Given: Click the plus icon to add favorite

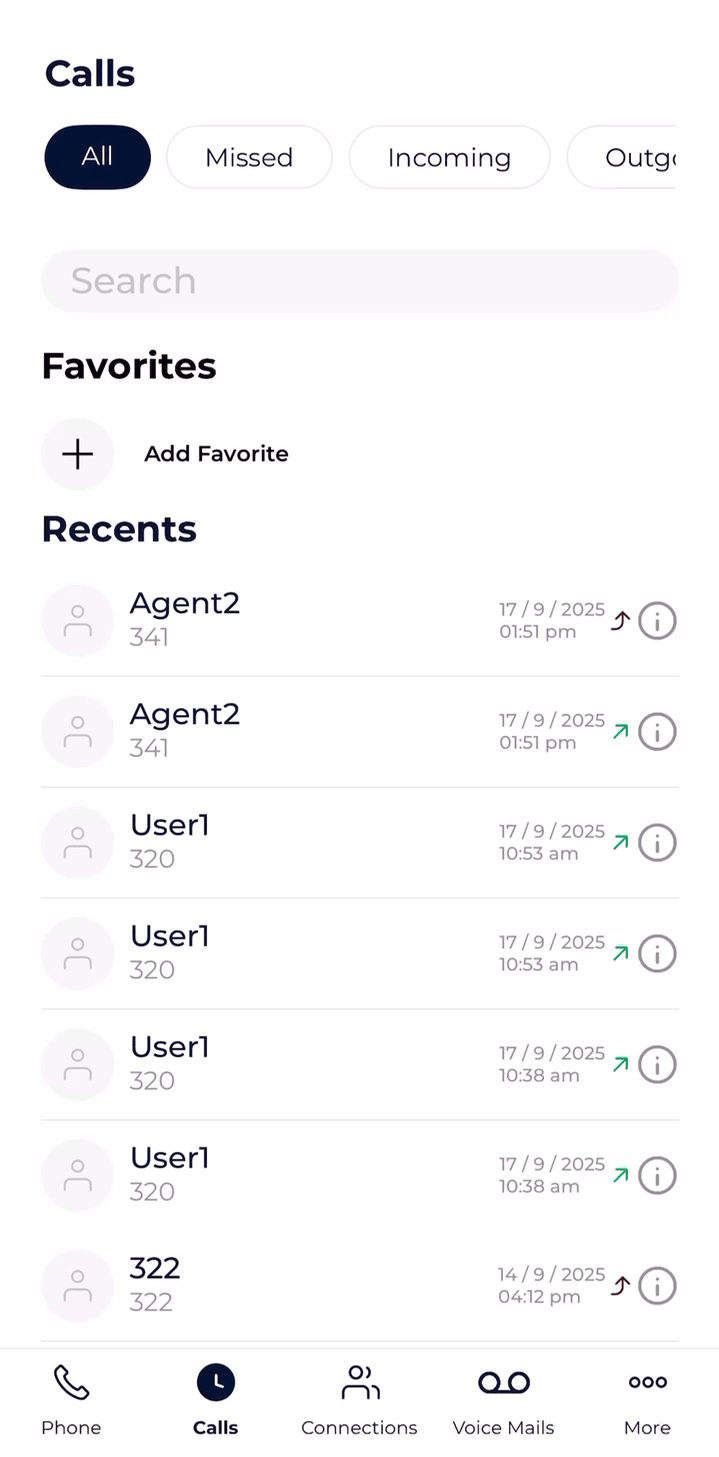Looking at the screenshot, I should [78, 454].
